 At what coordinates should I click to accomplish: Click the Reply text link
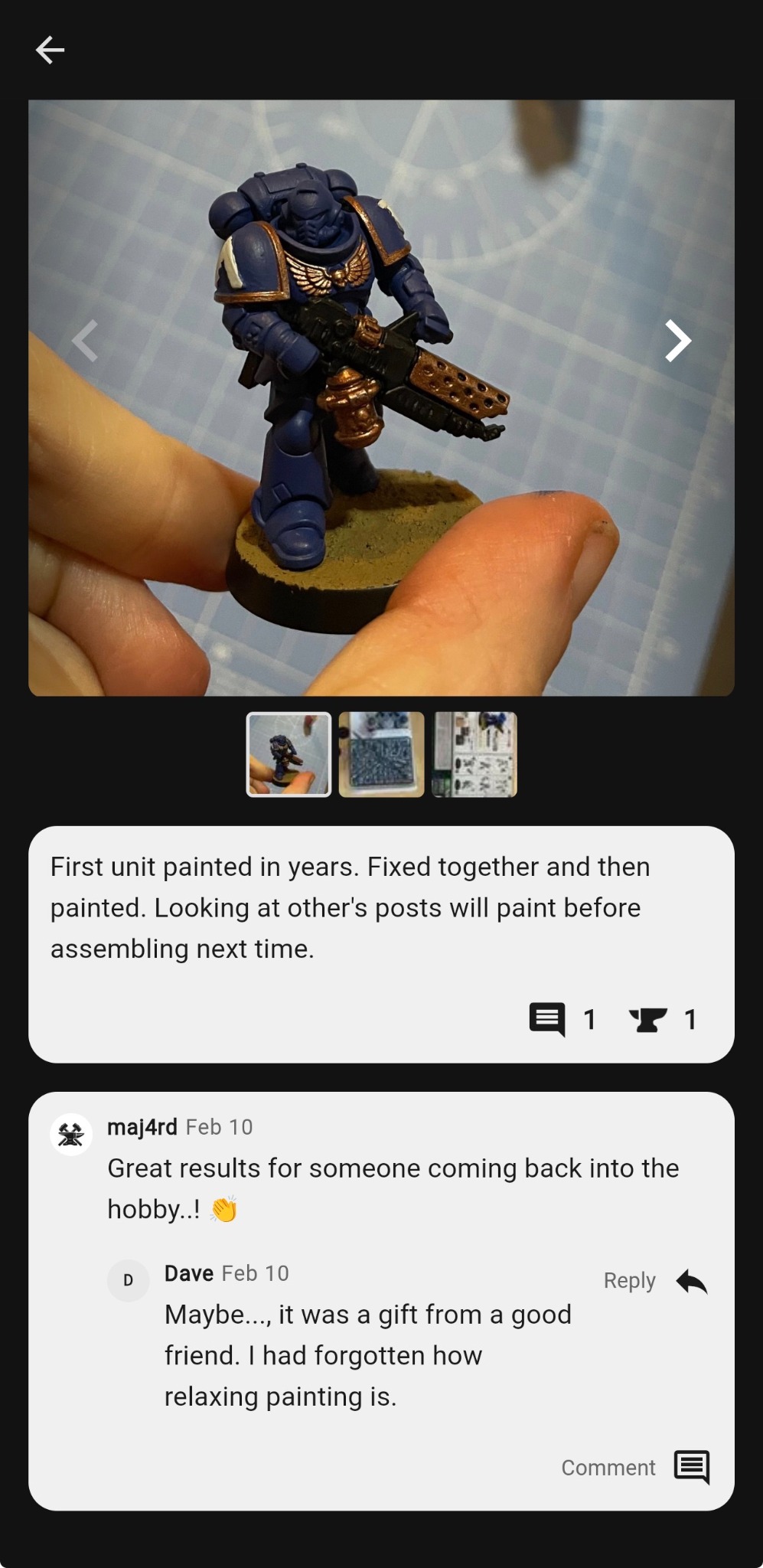point(629,1281)
